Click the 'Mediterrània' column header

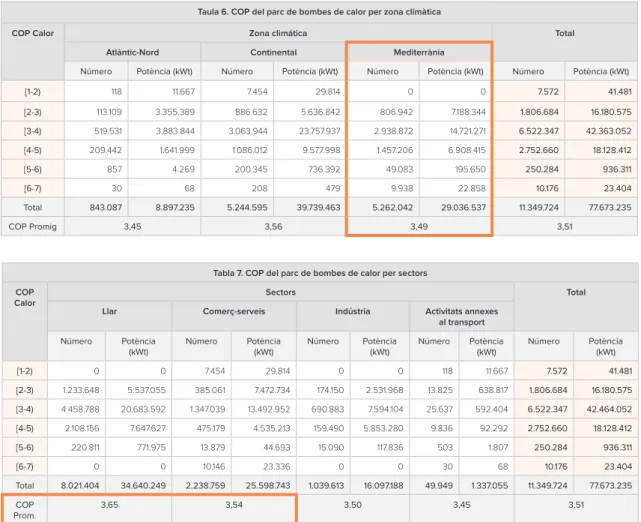419,52
